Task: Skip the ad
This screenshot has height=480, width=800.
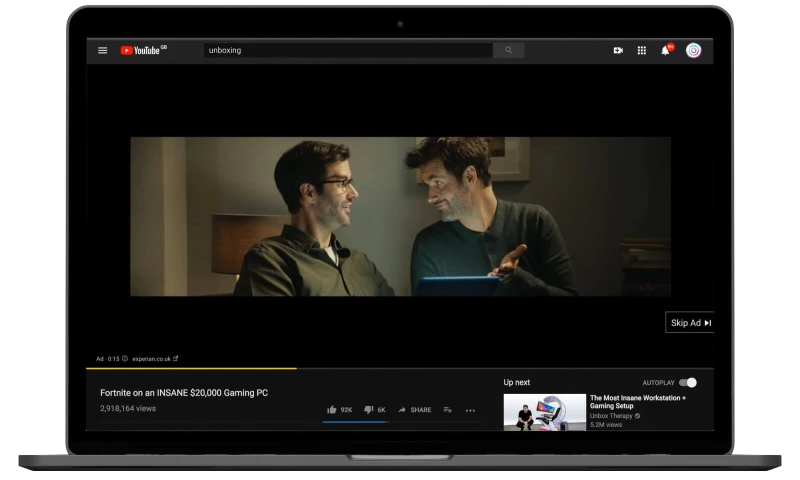Action: 690,323
